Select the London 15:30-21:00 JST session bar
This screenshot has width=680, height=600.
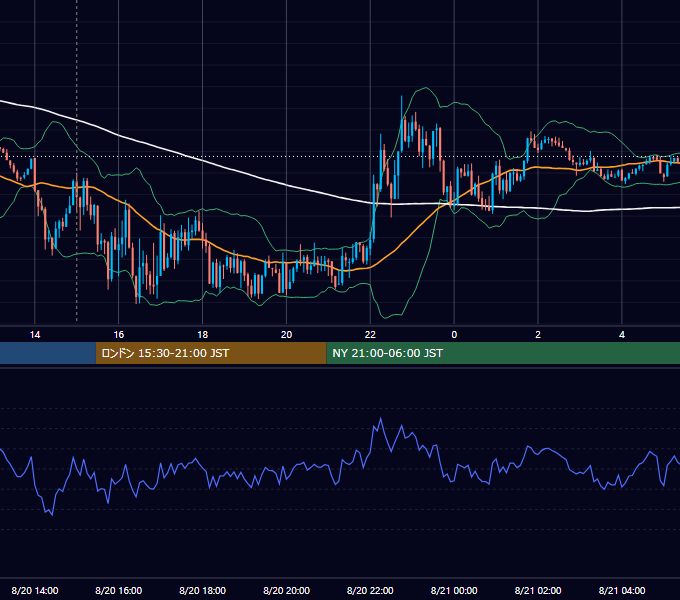coord(211,353)
